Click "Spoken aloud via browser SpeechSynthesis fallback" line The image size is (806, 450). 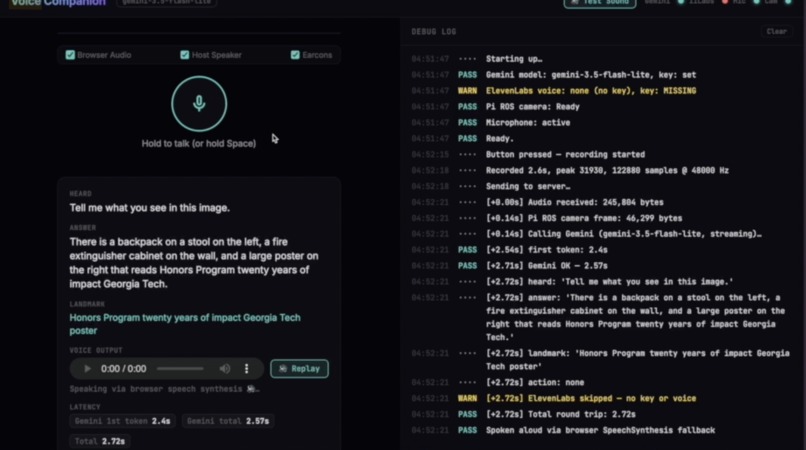[600, 430]
